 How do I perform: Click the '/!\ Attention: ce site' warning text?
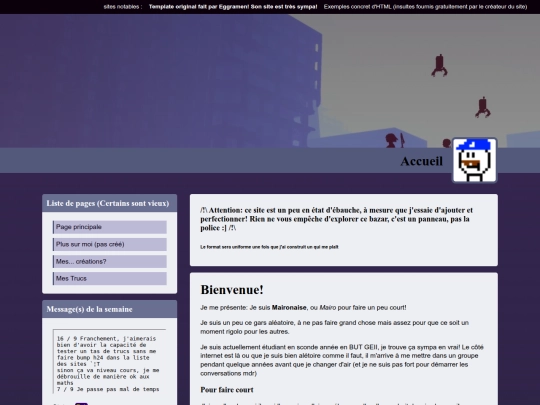click(337, 219)
